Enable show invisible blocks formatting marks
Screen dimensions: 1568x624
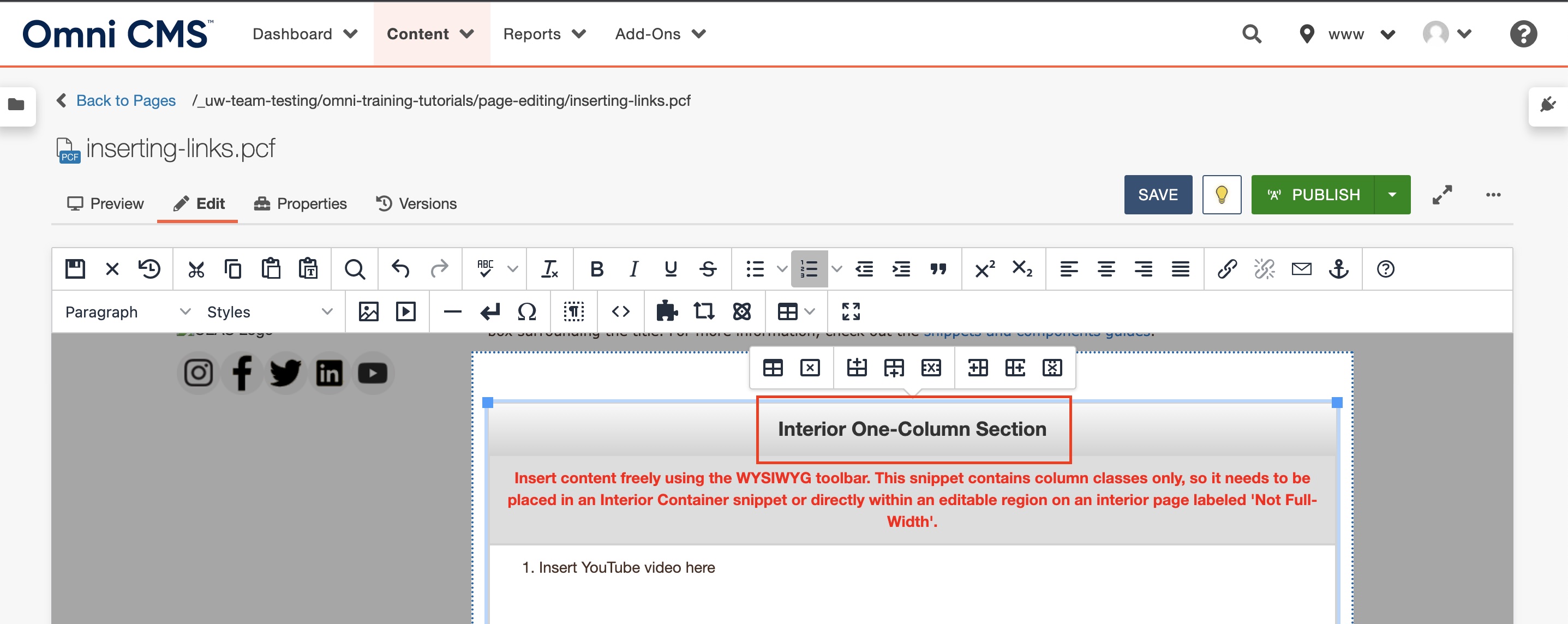574,311
